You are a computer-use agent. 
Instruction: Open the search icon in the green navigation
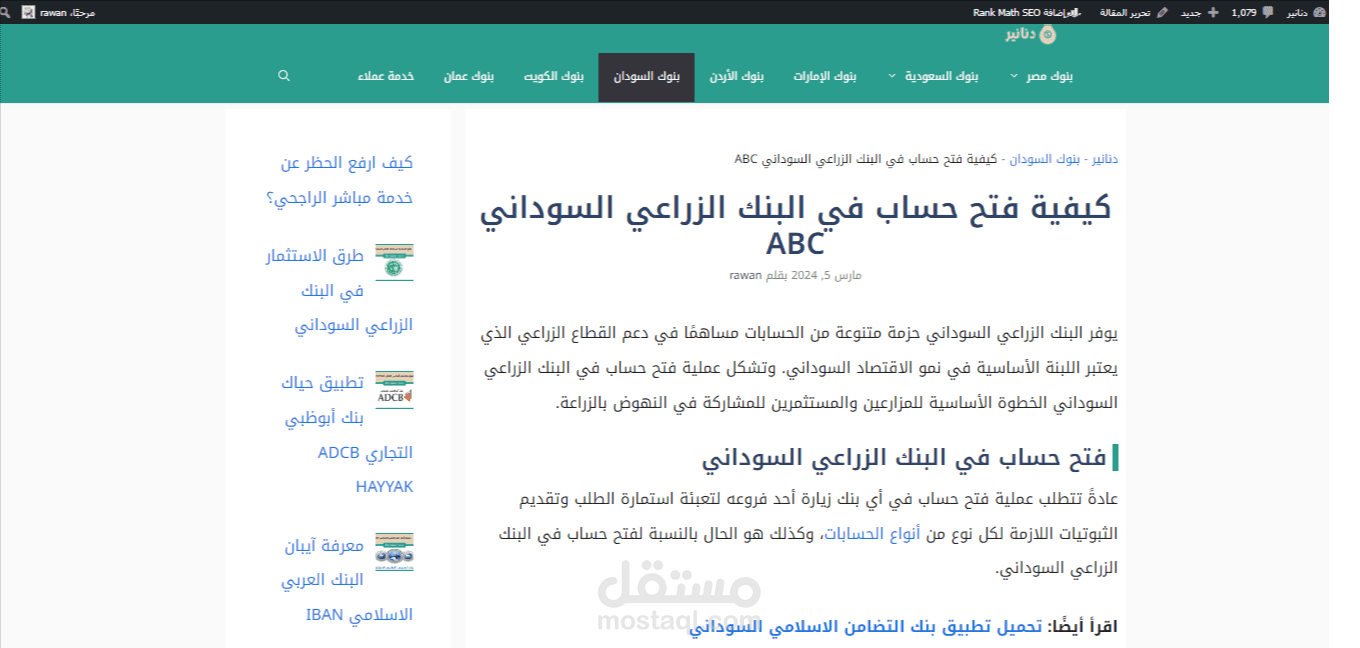(x=284, y=76)
